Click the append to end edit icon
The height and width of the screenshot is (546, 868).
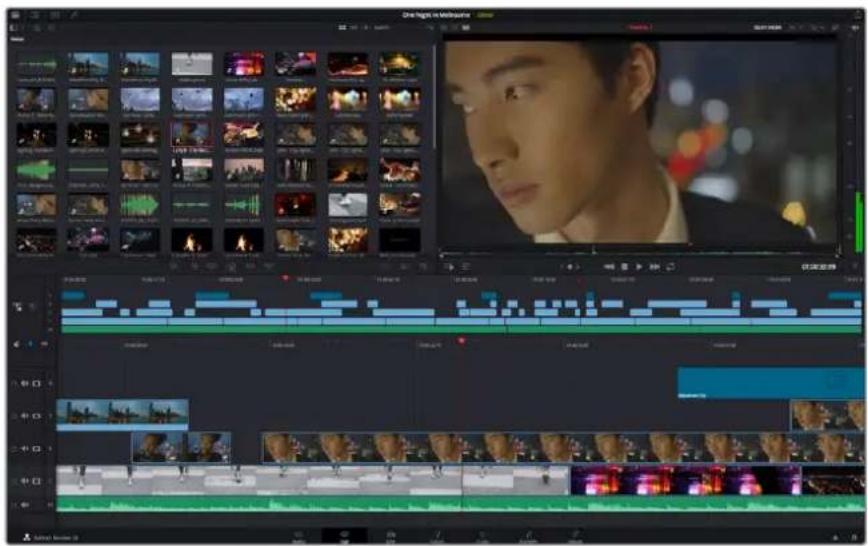pyautogui.click(x=194, y=266)
